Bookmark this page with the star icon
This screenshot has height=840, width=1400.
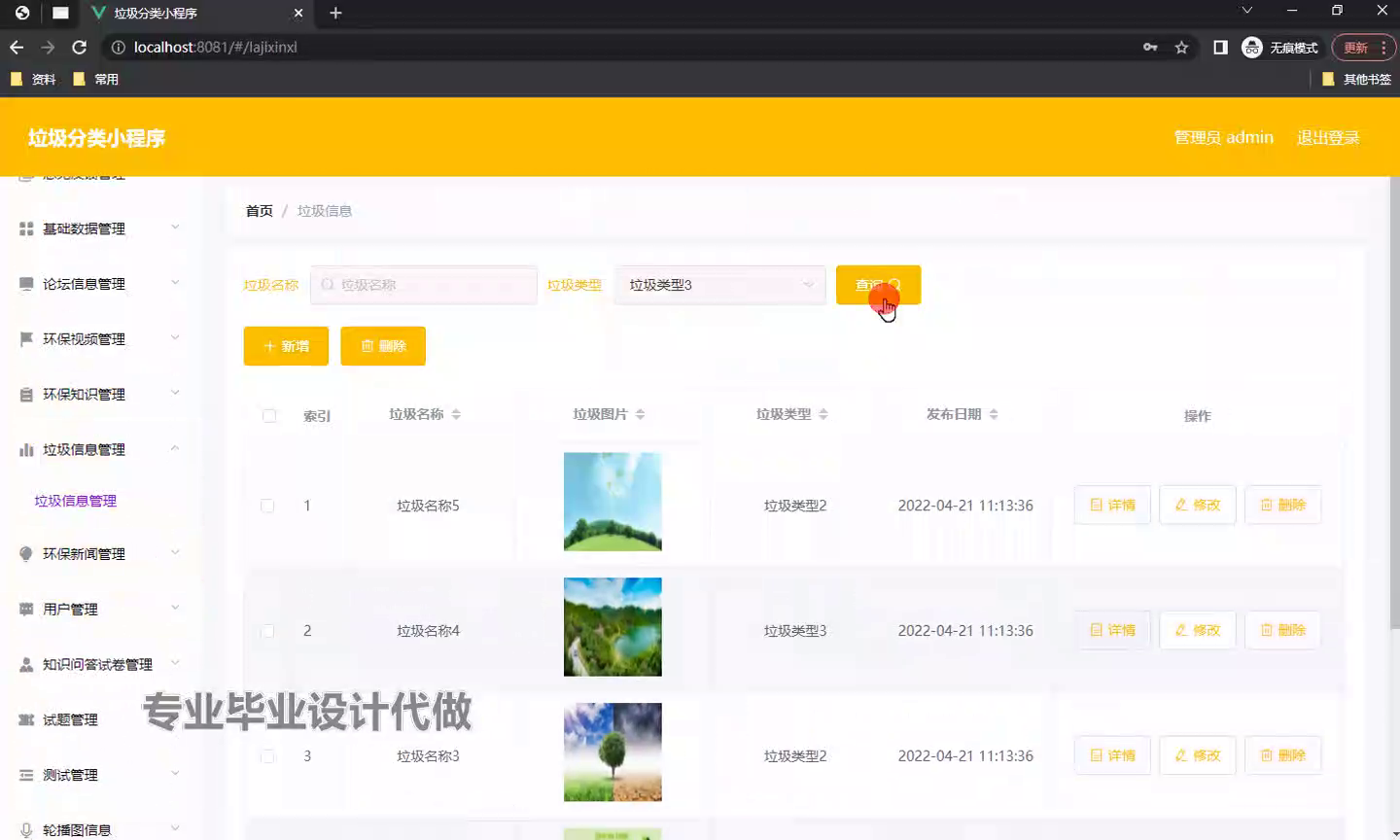click(x=1181, y=47)
